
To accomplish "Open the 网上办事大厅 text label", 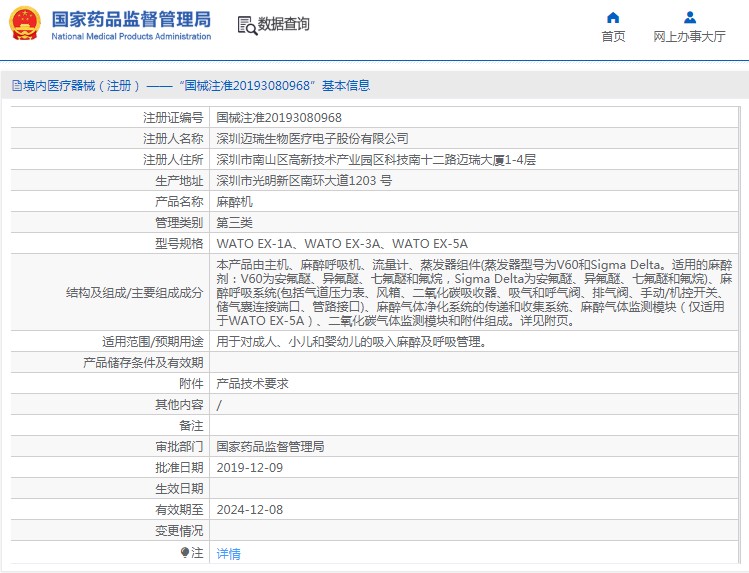I will coord(689,37).
